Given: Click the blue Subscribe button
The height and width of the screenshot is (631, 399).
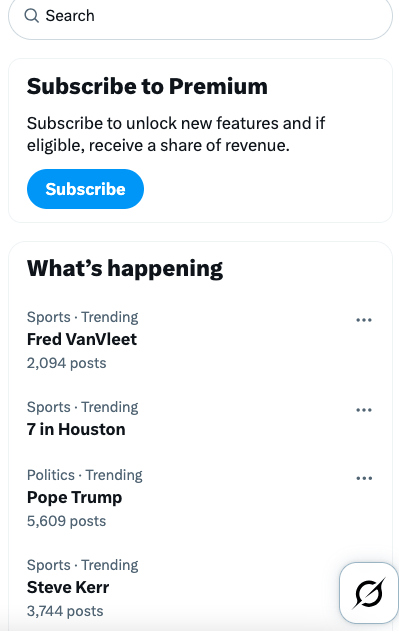Looking at the screenshot, I should click(x=85, y=189).
